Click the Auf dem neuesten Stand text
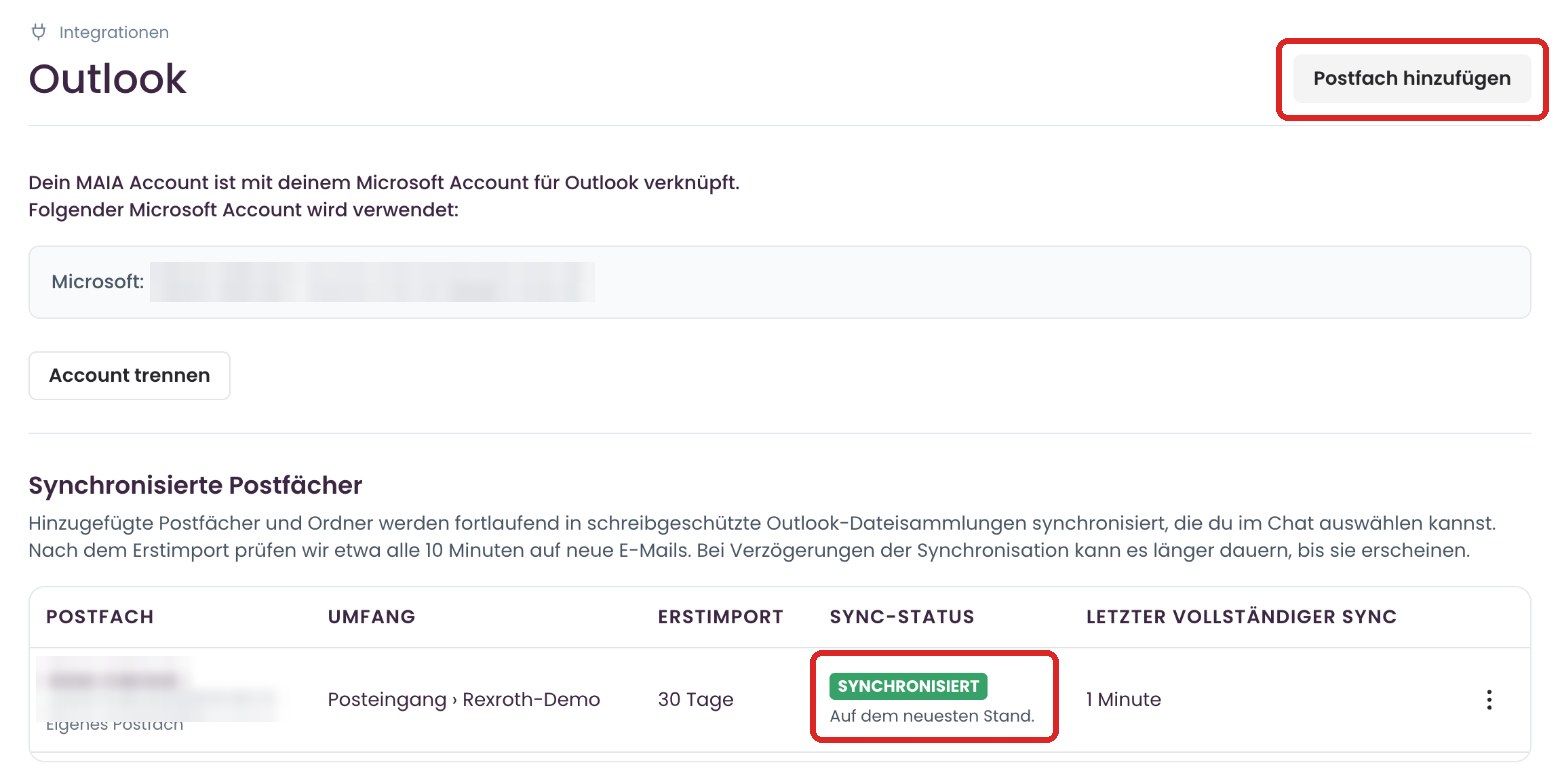The image size is (1560, 784). coord(932,716)
